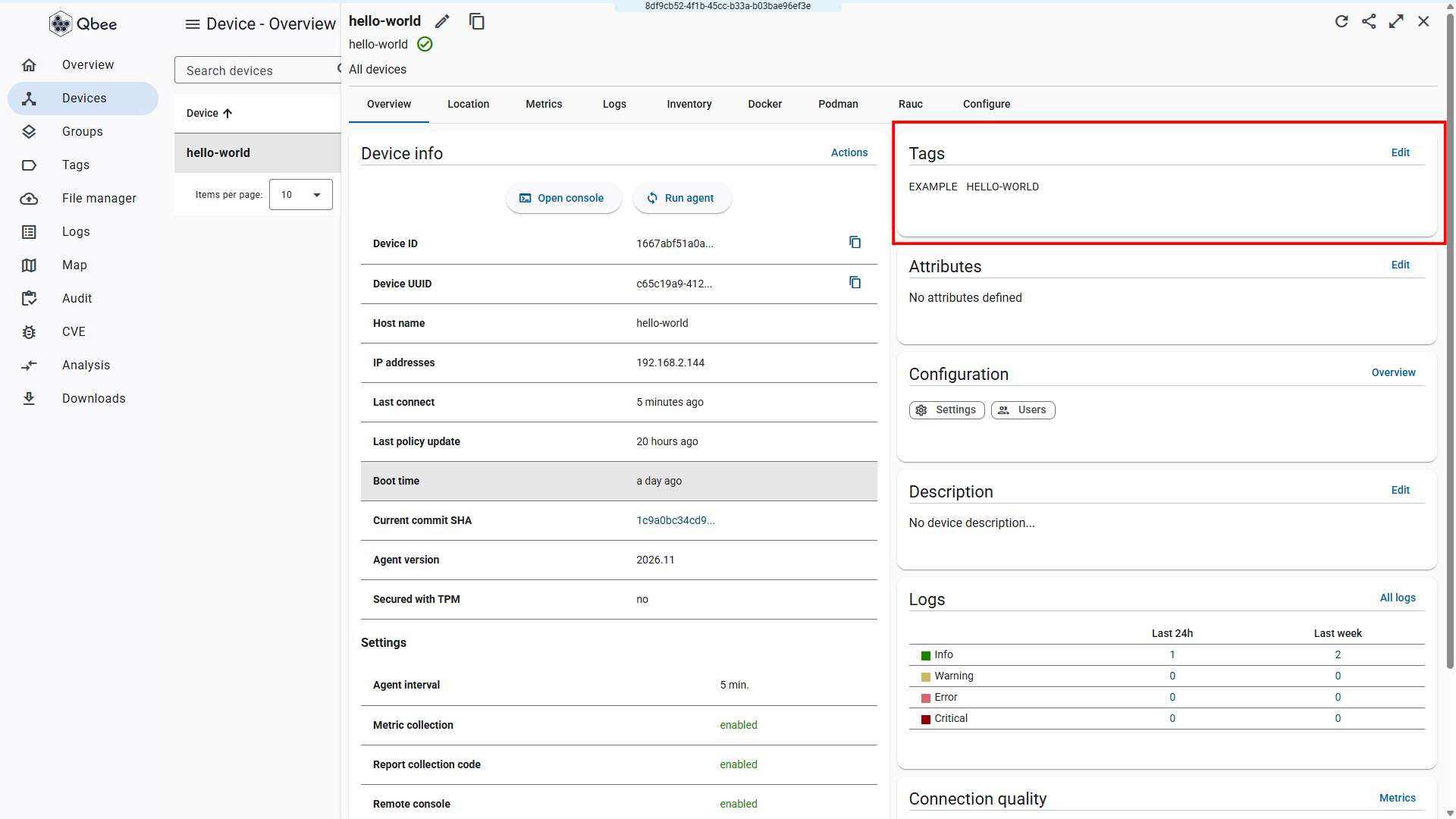This screenshot has width=1456, height=819.
Task: Select the Overview tab
Action: tap(389, 104)
